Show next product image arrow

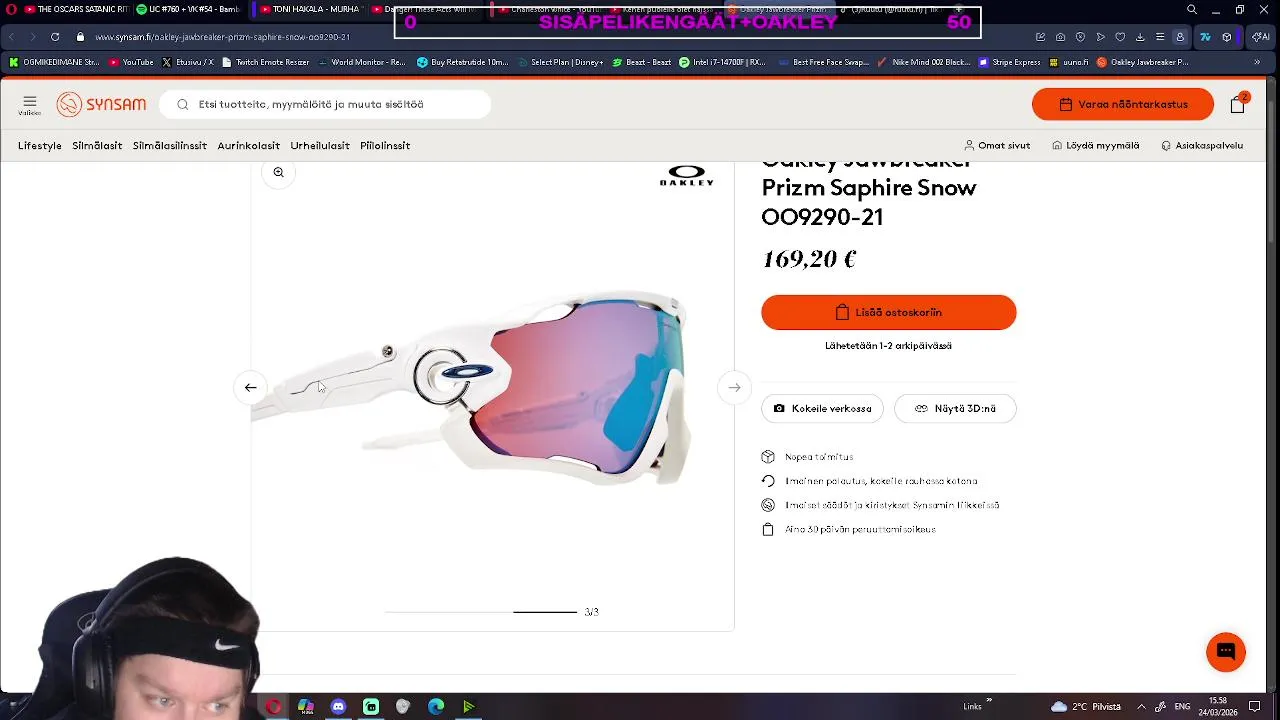pos(734,387)
